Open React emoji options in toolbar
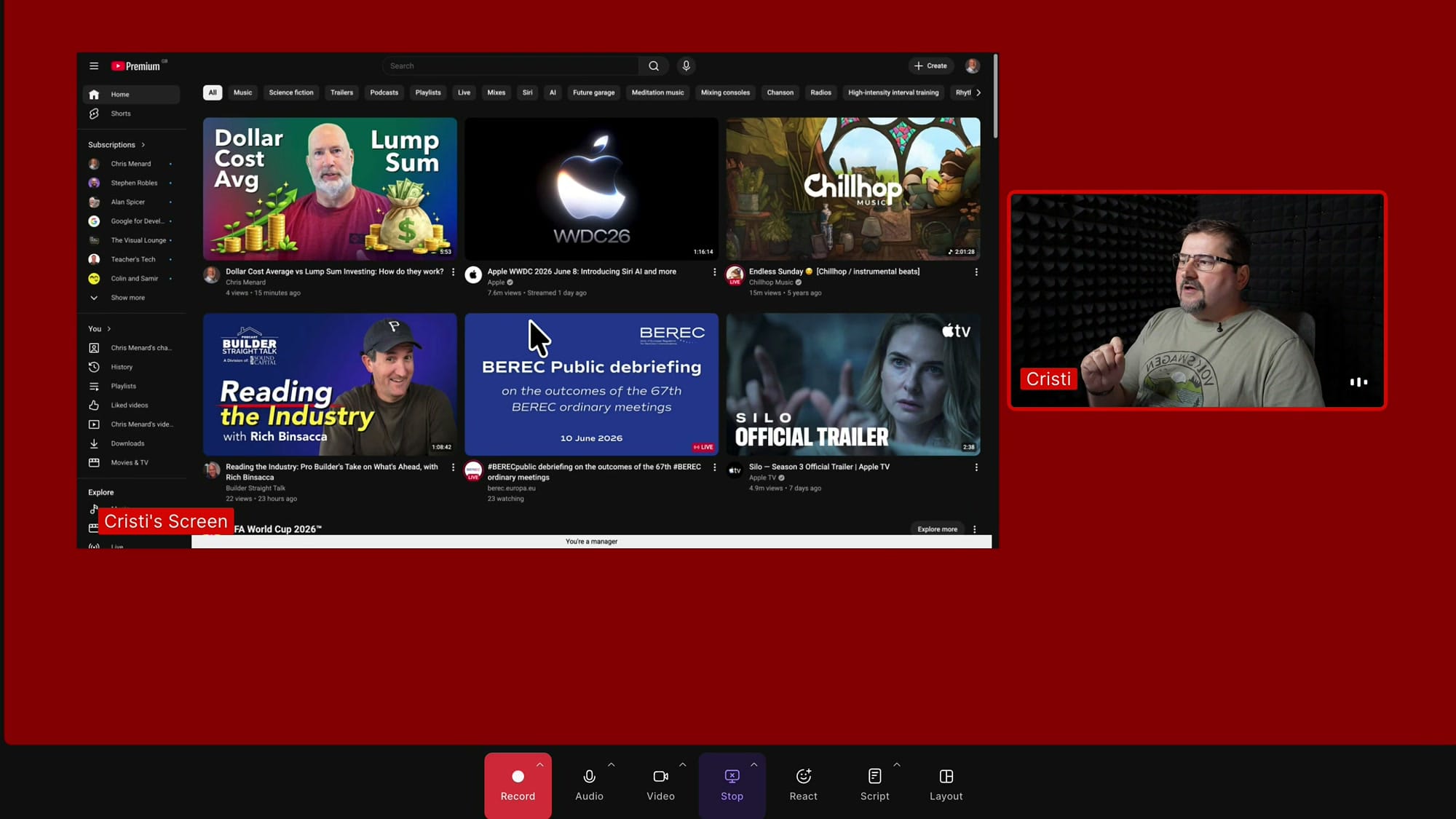Image resolution: width=1456 pixels, height=819 pixels. point(803,786)
